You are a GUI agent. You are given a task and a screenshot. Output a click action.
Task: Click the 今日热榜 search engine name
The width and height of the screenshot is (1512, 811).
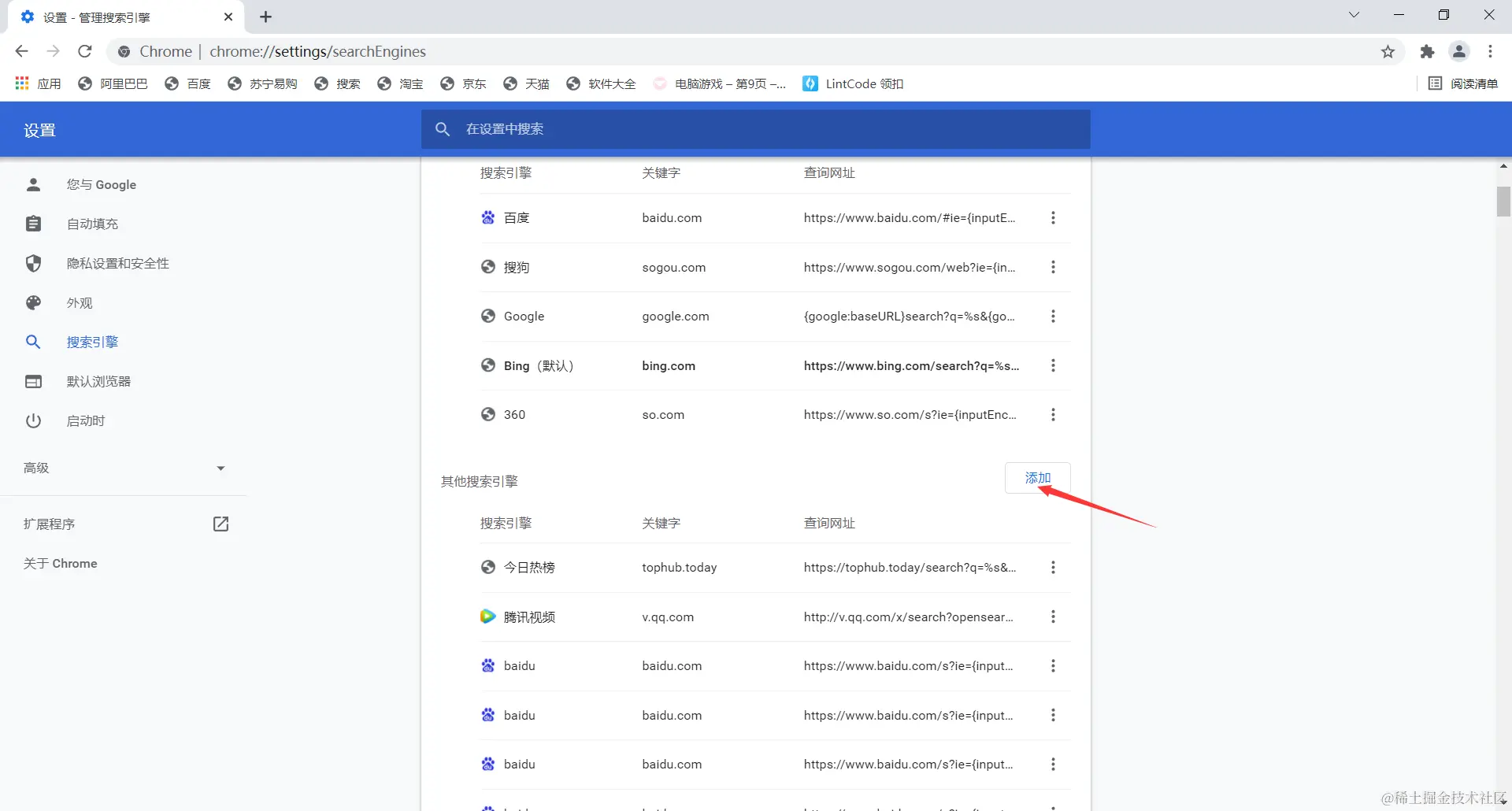[x=529, y=568]
